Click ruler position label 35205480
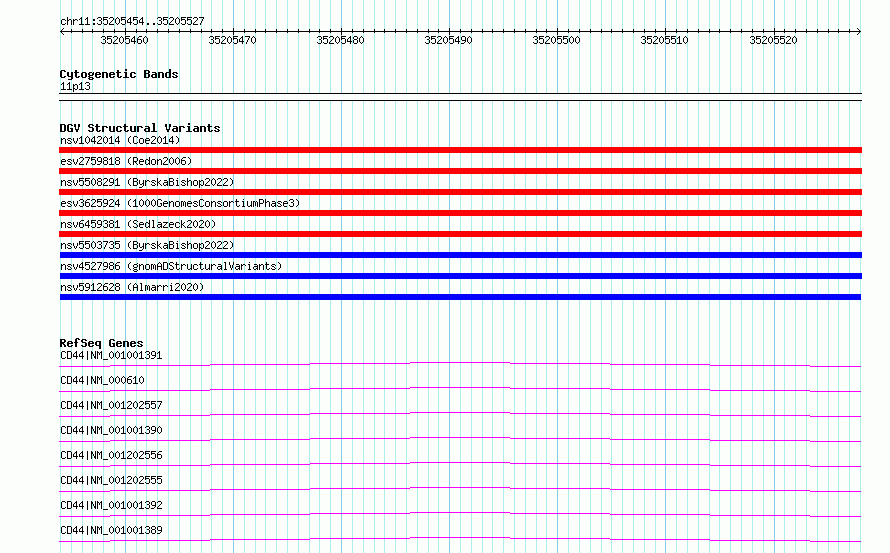This screenshot has width=890, height=553. [340, 40]
